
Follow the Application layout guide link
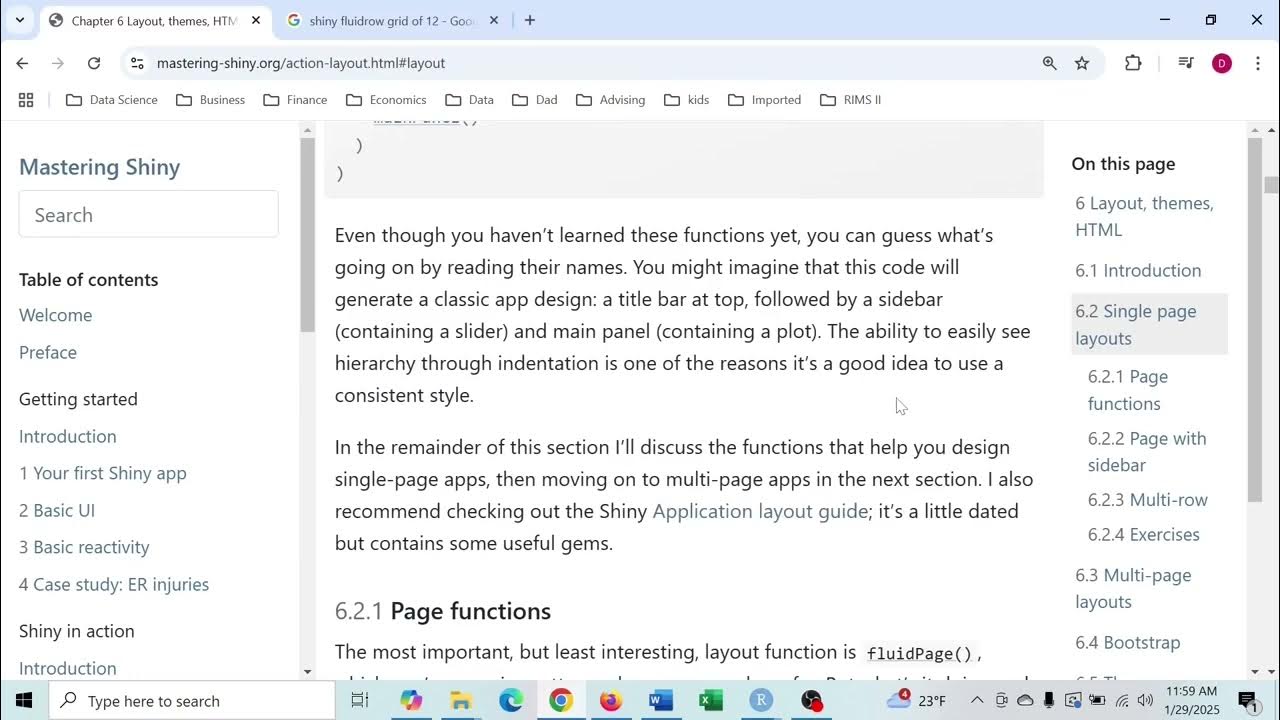(760, 511)
